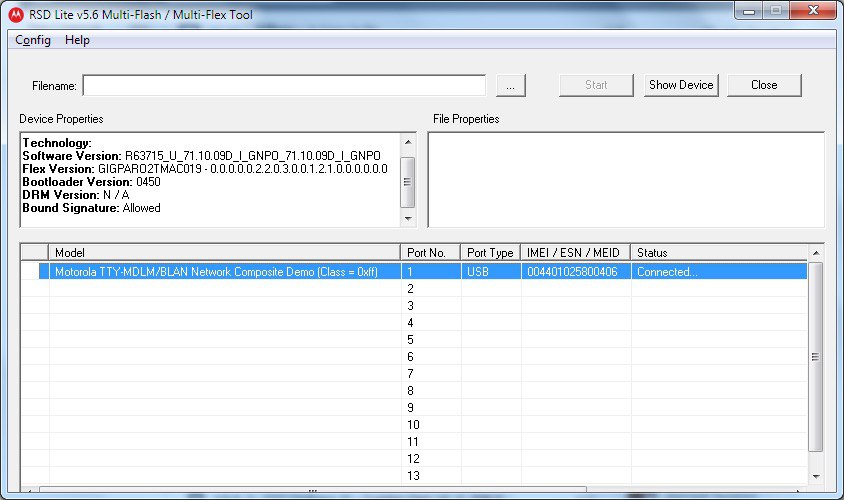Click the Software Version text line

tap(201, 156)
